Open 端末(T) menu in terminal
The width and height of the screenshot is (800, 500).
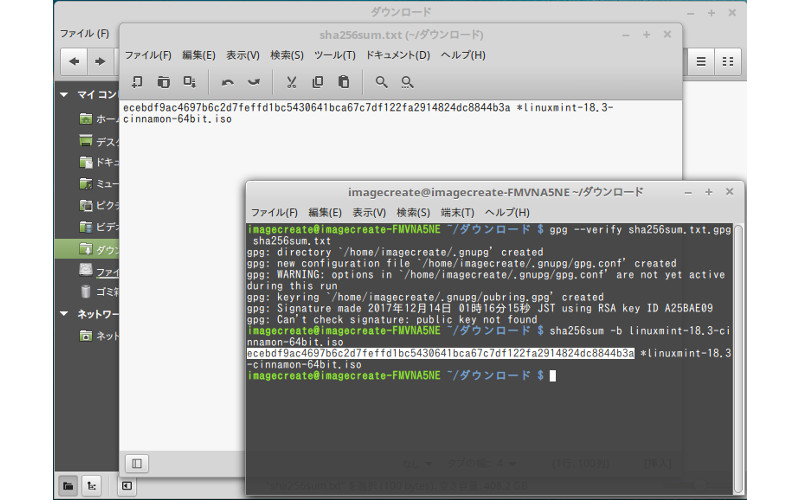[458, 212]
